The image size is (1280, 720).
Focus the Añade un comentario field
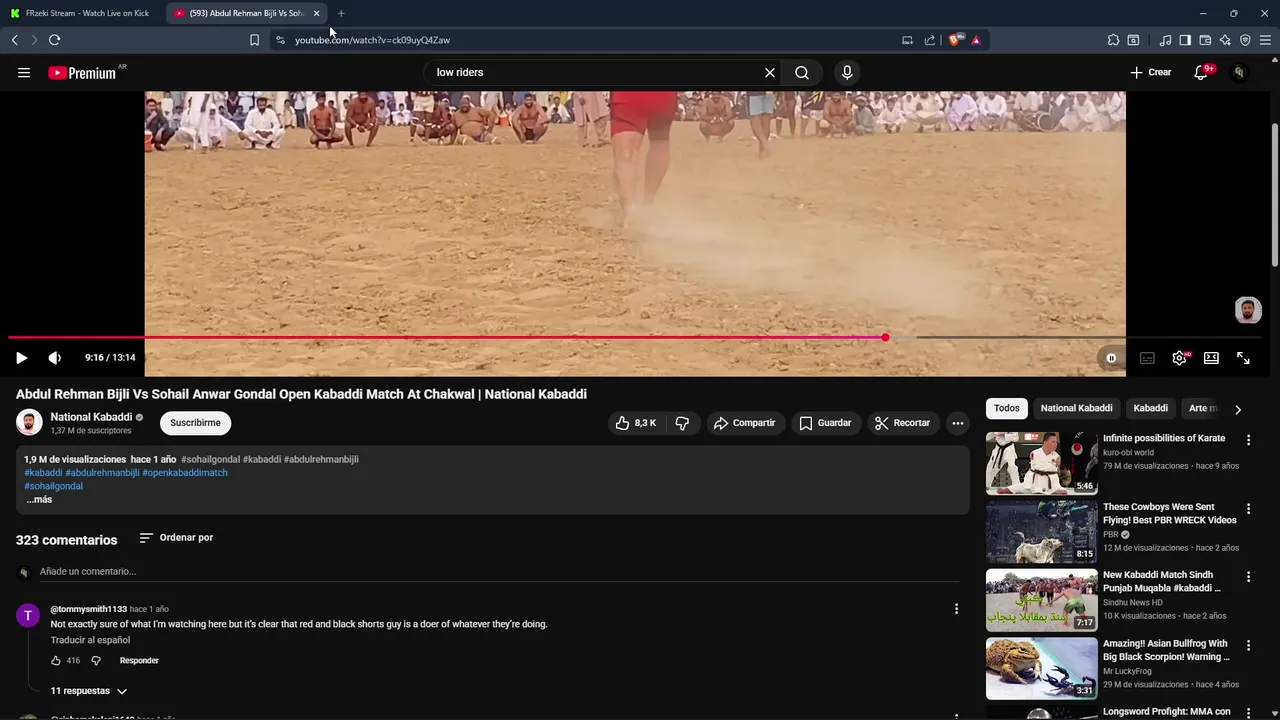pyautogui.click(x=499, y=572)
